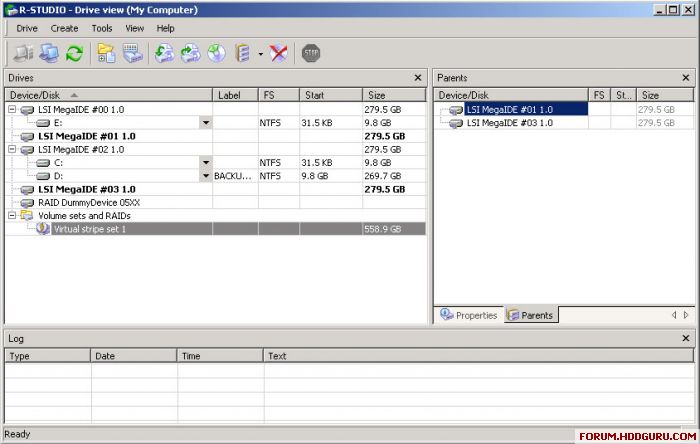This screenshot has height=444, width=700.
Task: Select the C: partition row
Action: pos(216,162)
